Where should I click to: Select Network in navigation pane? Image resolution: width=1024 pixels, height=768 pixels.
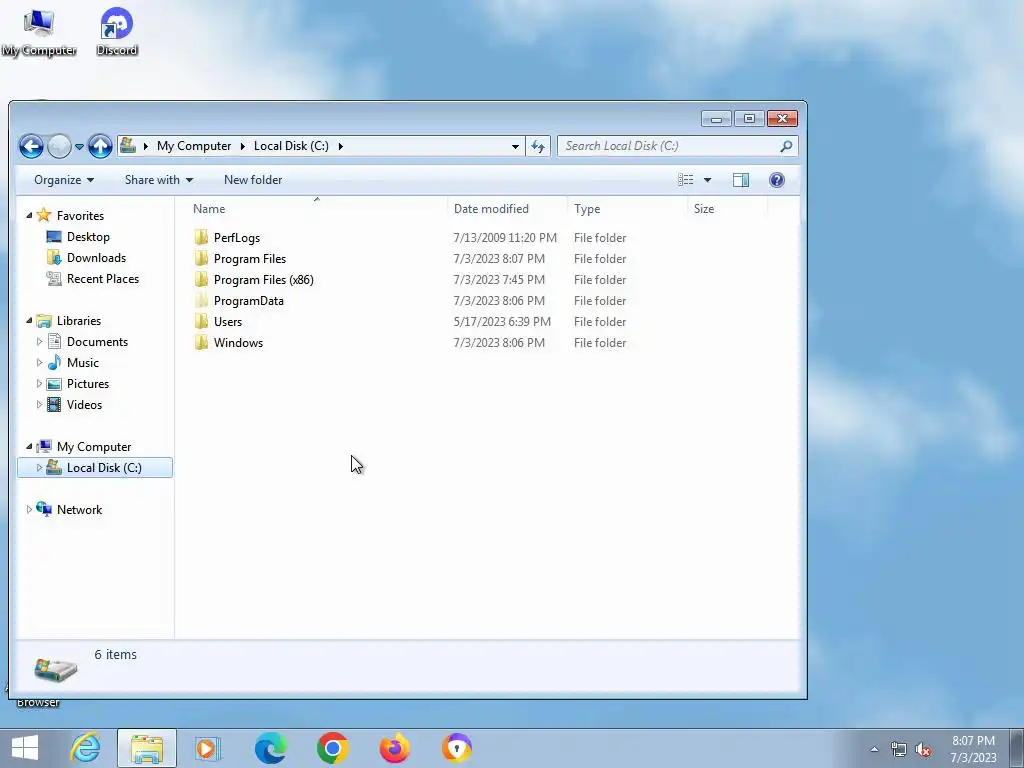79,509
